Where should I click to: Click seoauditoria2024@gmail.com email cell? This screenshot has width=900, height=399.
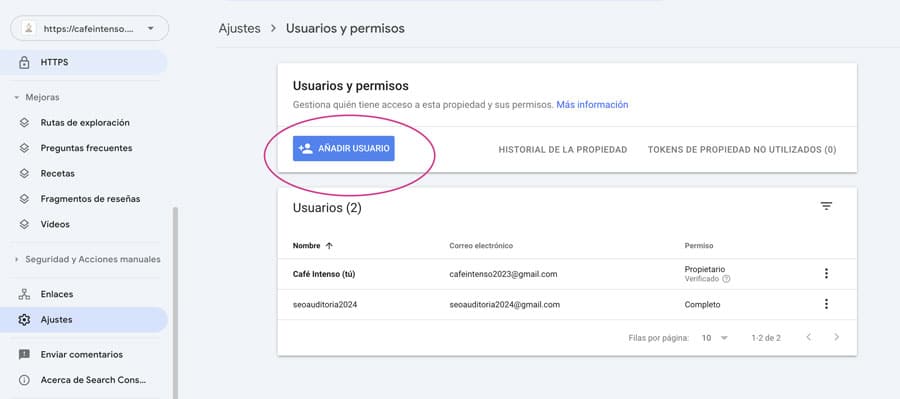point(505,305)
